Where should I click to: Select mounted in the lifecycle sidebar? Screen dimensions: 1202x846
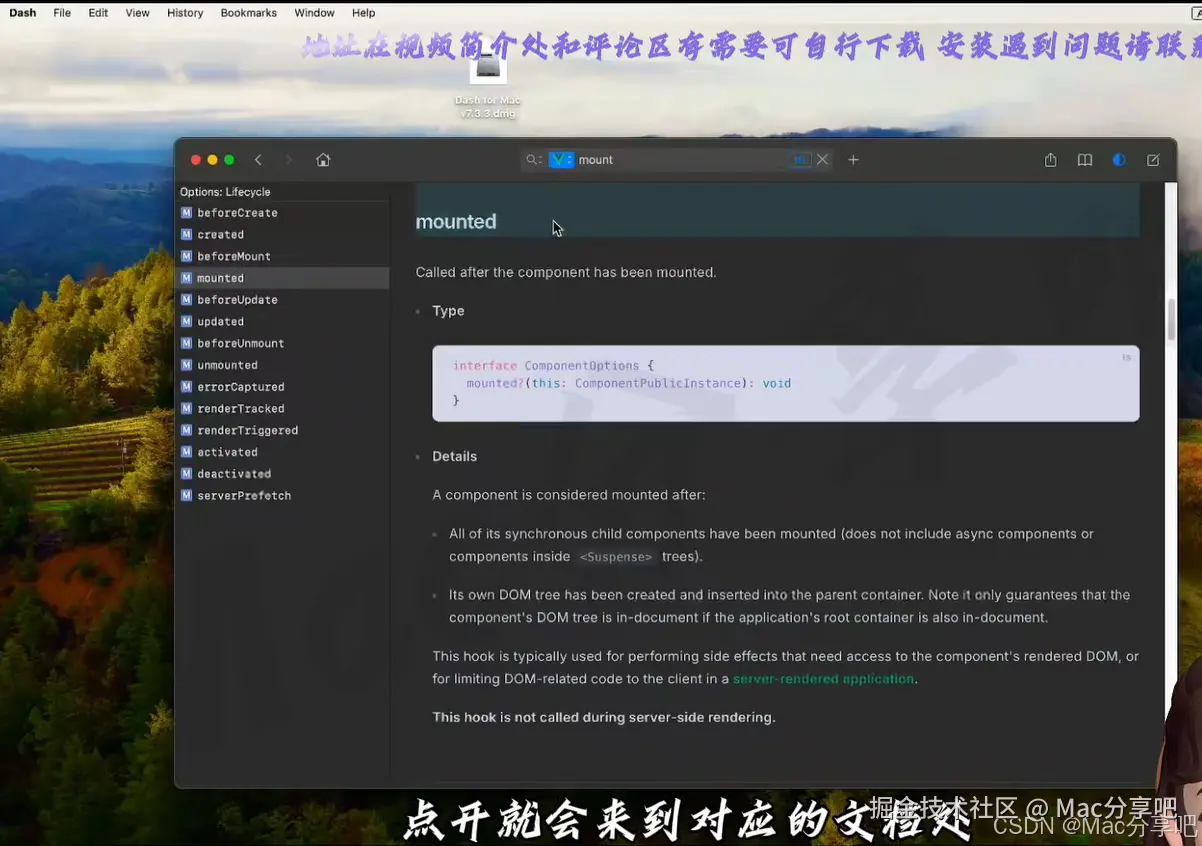pos(220,277)
